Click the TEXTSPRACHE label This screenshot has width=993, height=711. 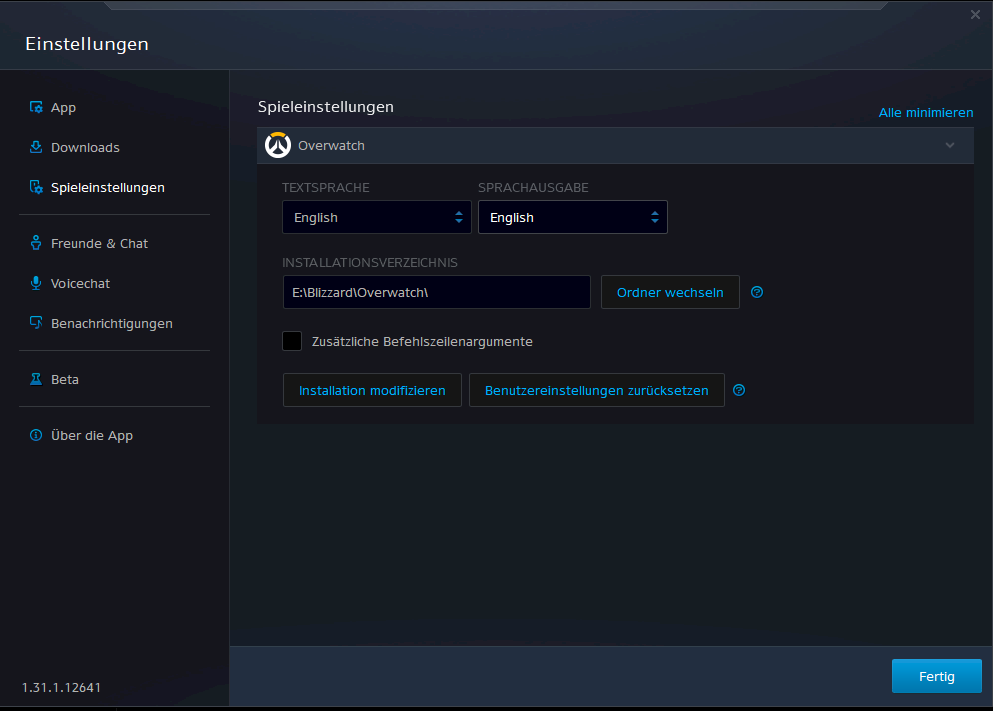tap(326, 187)
